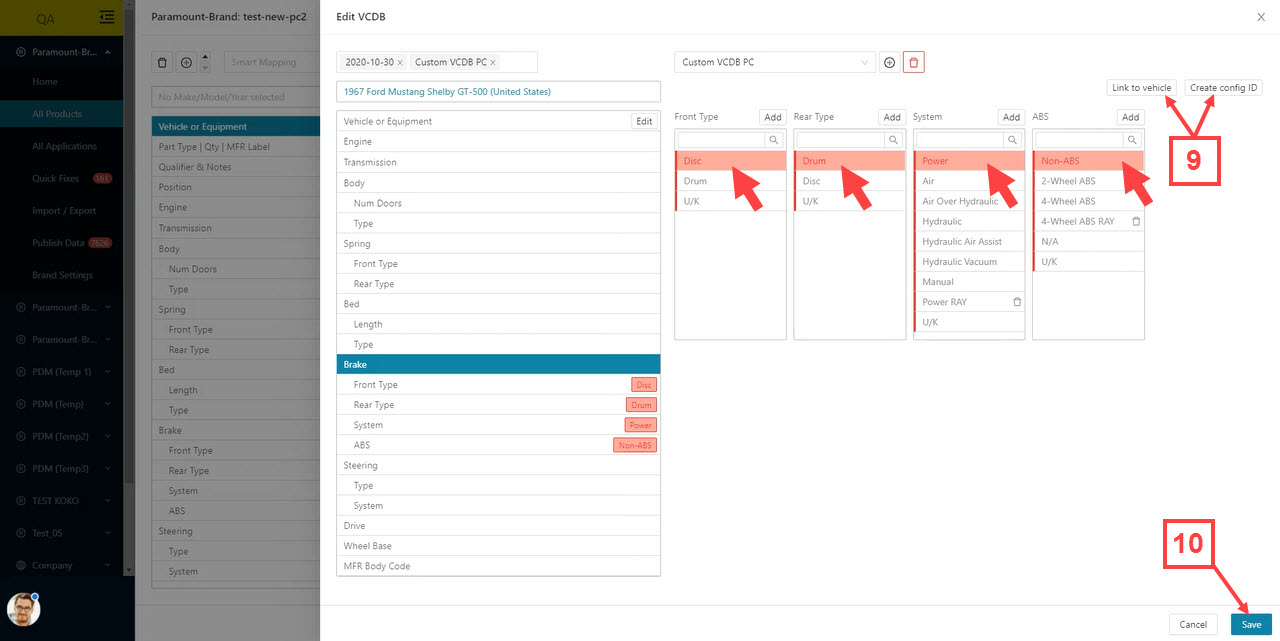Expand PDM (Temp2) sidebar group
Viewport: 1280px width, 641px height.
click(107, 436)
